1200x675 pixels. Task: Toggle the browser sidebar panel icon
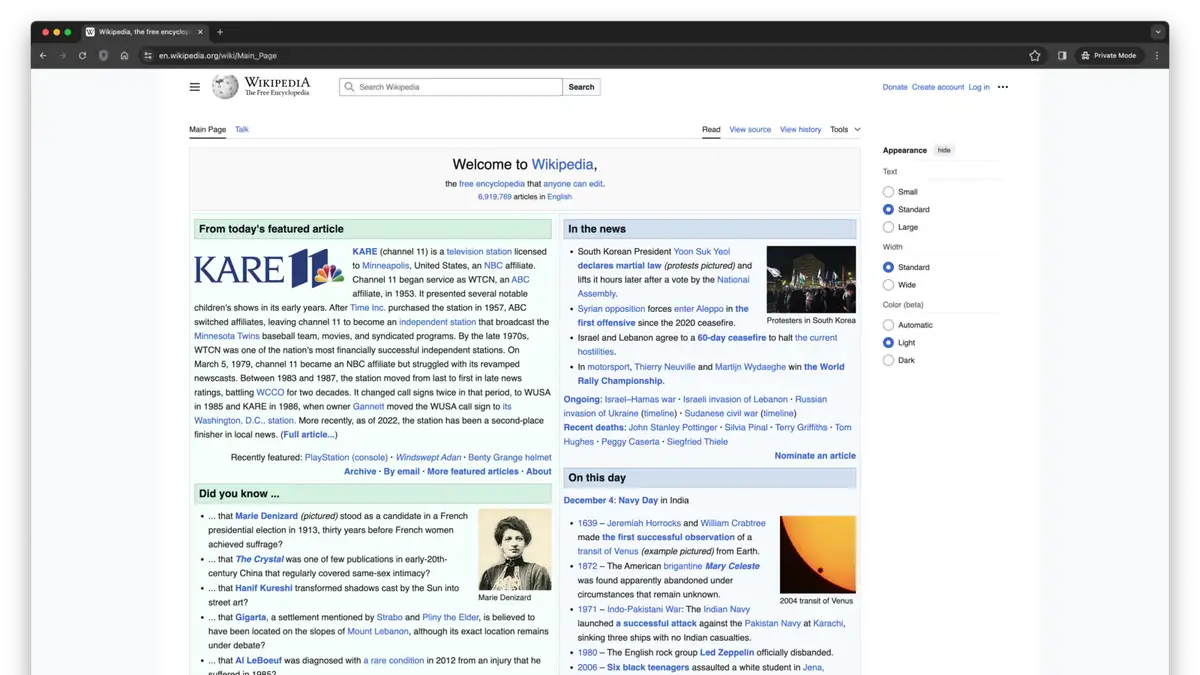(x=1062, y=56)
